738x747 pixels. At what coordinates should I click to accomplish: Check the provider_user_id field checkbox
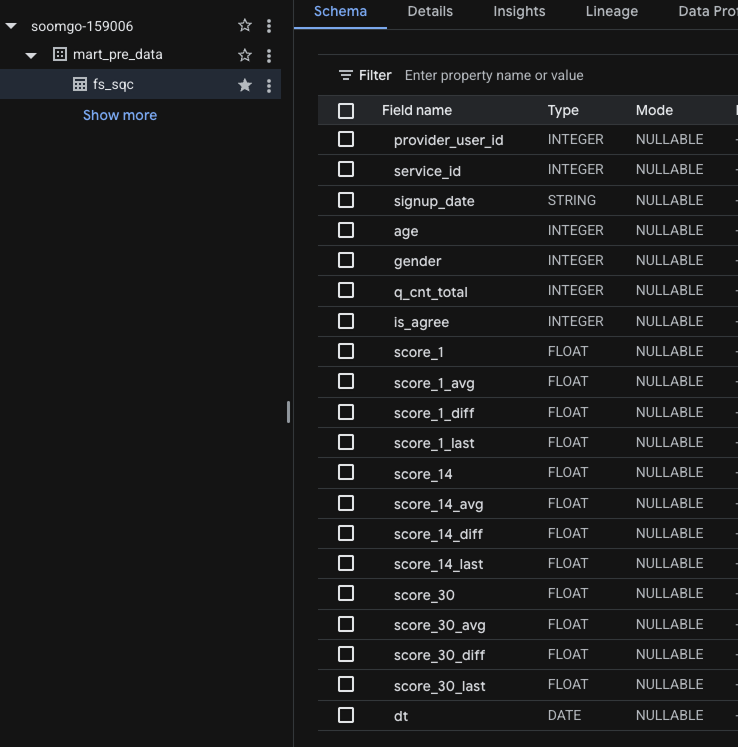point(346,140)
